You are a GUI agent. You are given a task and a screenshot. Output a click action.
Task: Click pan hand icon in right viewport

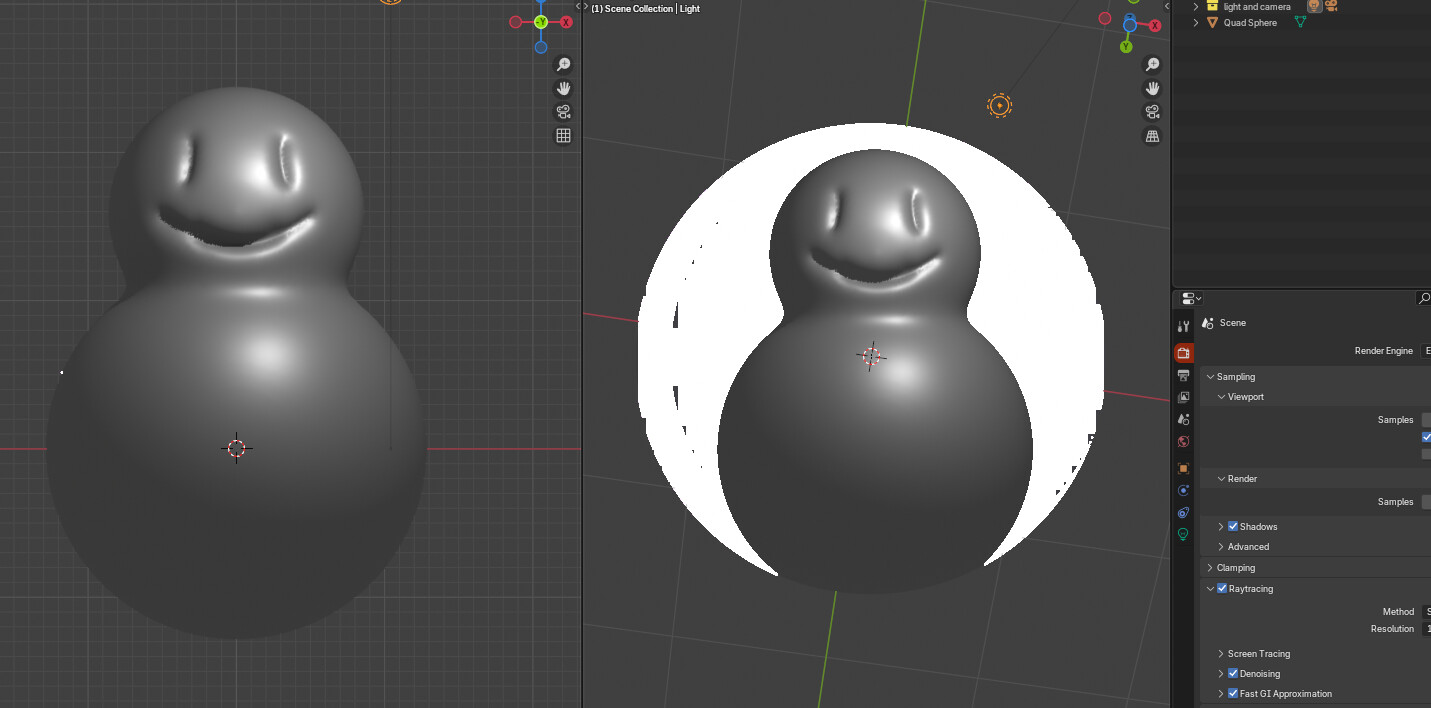click(x=1152, y=88)
